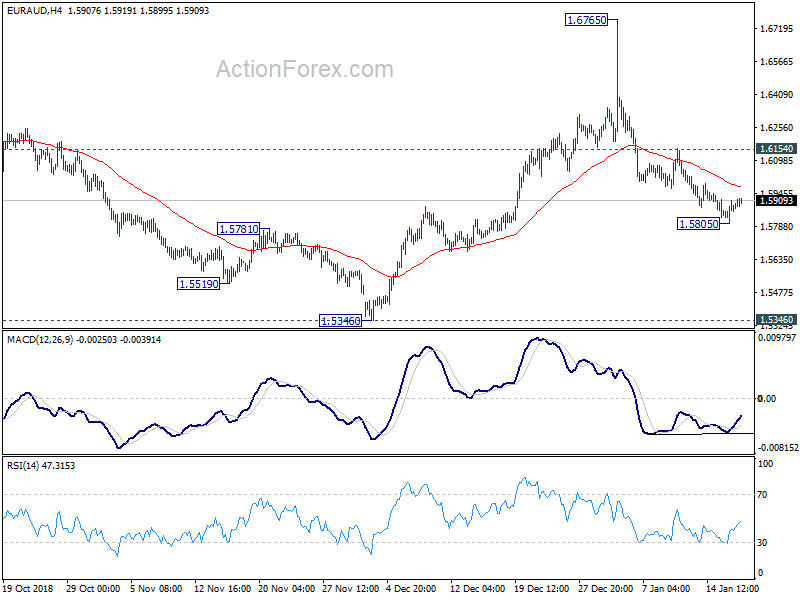Click the current price 1.59093 axis tag

point(777,201)
